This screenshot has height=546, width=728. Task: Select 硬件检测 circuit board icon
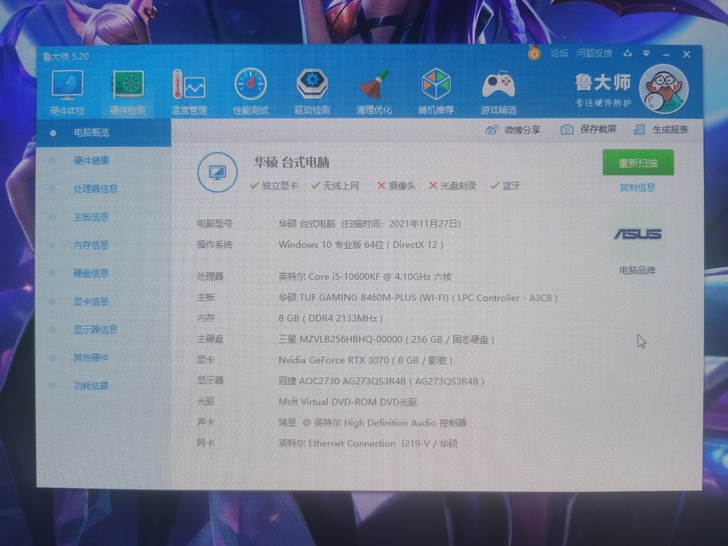click(x=128, y=84)
